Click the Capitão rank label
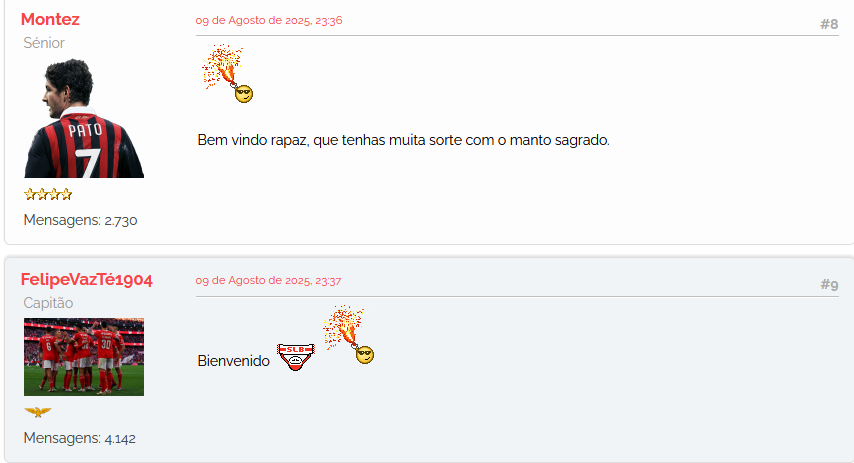Screen dimensions: 854x463 [48, 303]
